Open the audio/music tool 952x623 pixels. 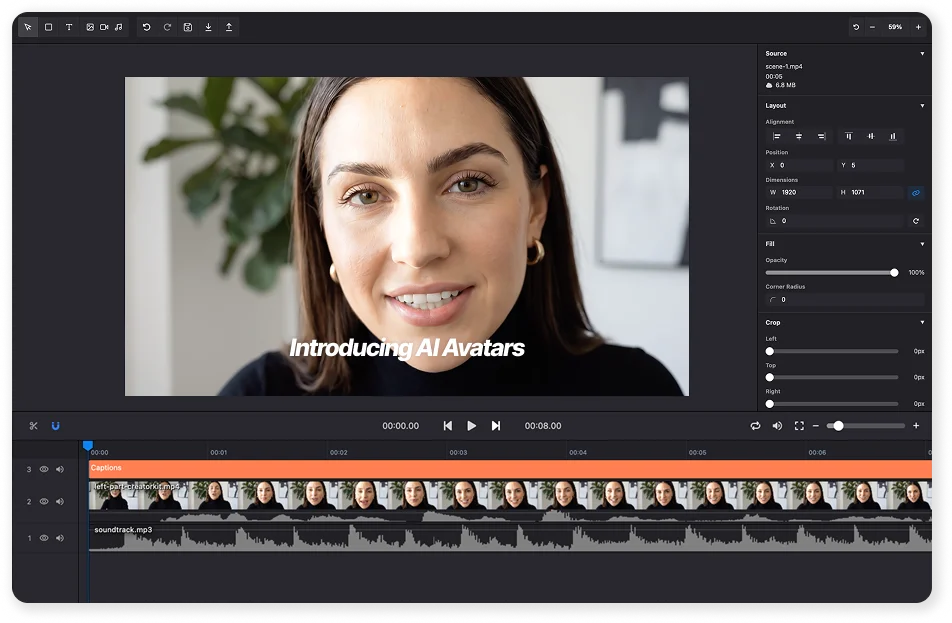[x=120, y=27]
